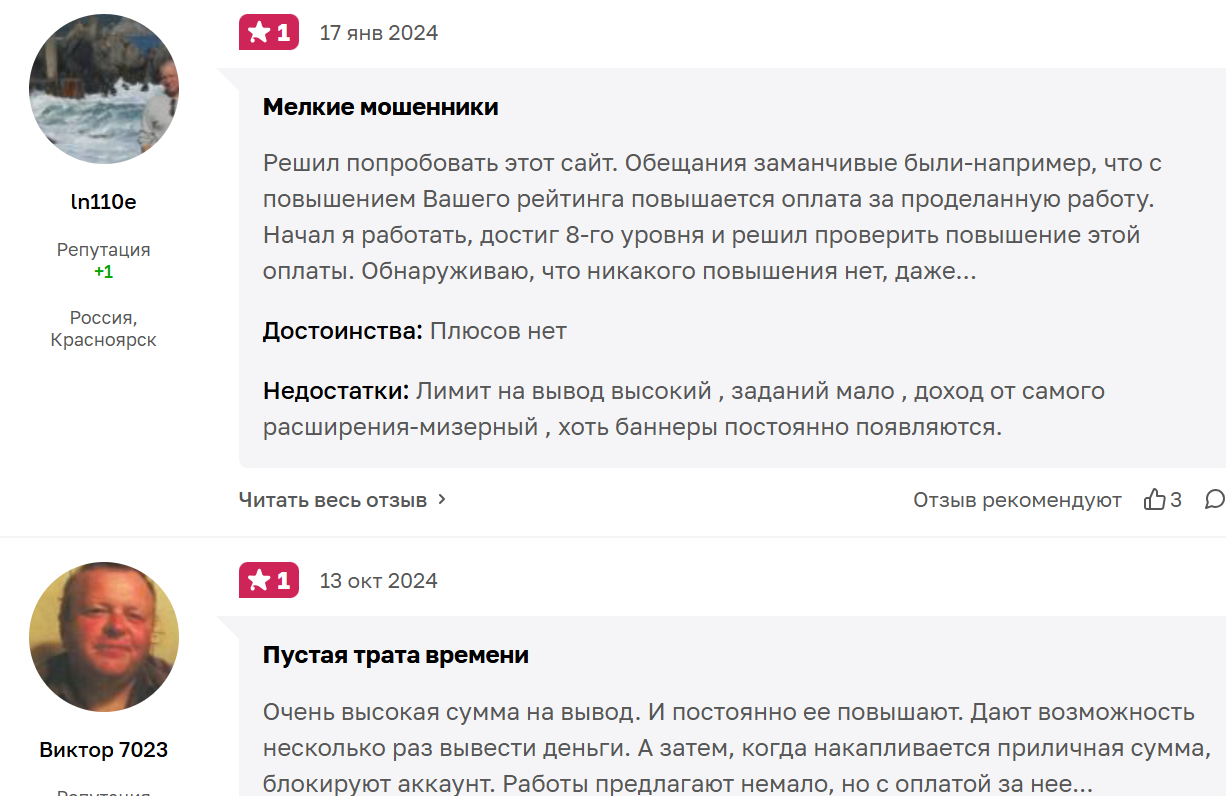Click the 'Достоинства:' label
The width and height of the screenshot is (1226, 796).
(343, 331)
